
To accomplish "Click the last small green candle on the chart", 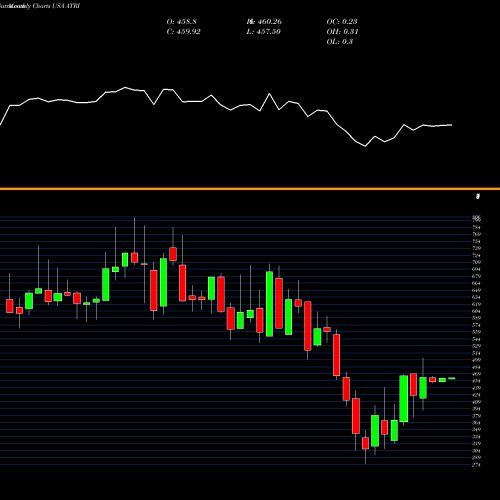I will point(452,378).
